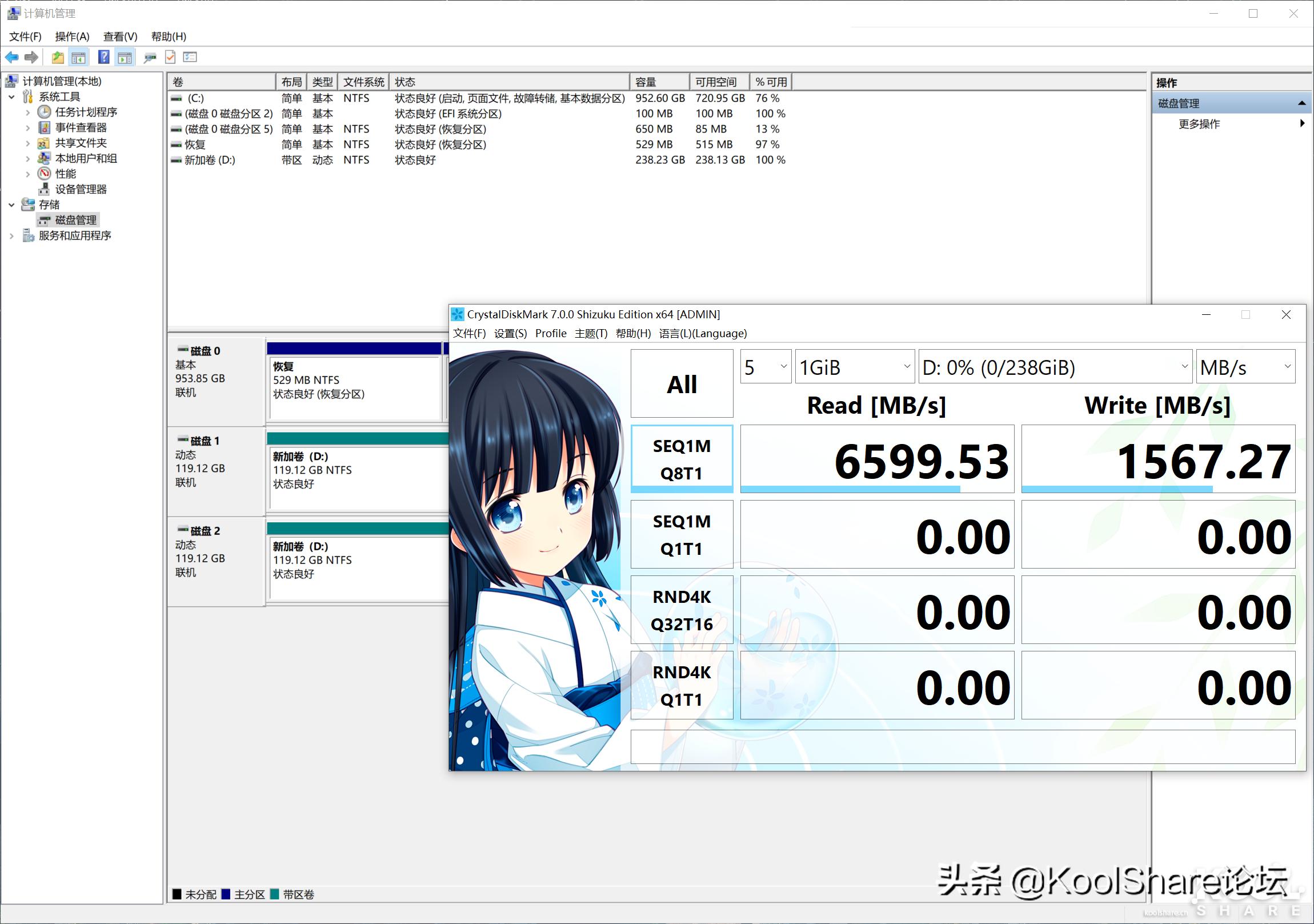Click the show/hide console tree icon
This screenshot has width=1314, height=924.
79,57
